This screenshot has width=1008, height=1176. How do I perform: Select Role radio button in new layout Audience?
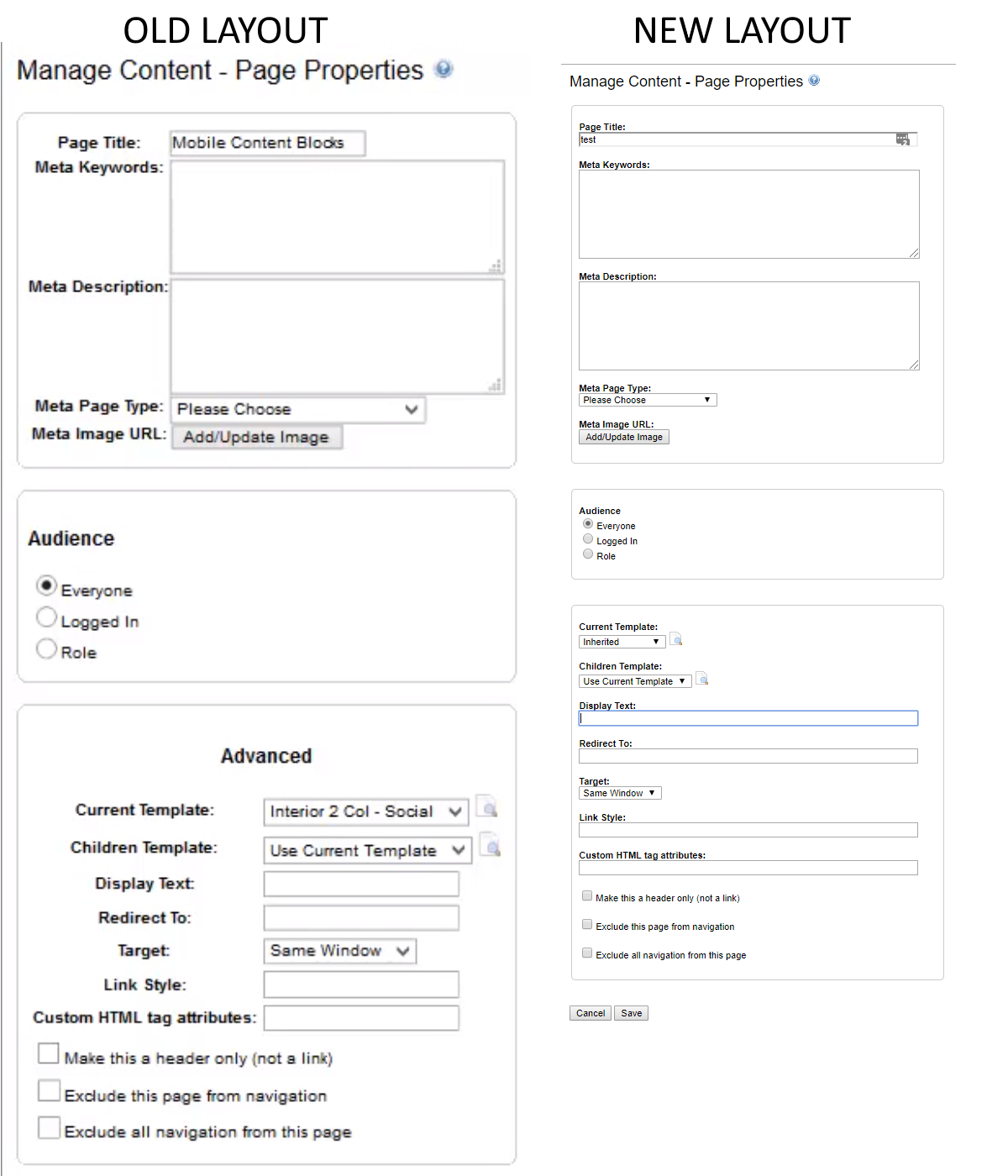[588, 554]
